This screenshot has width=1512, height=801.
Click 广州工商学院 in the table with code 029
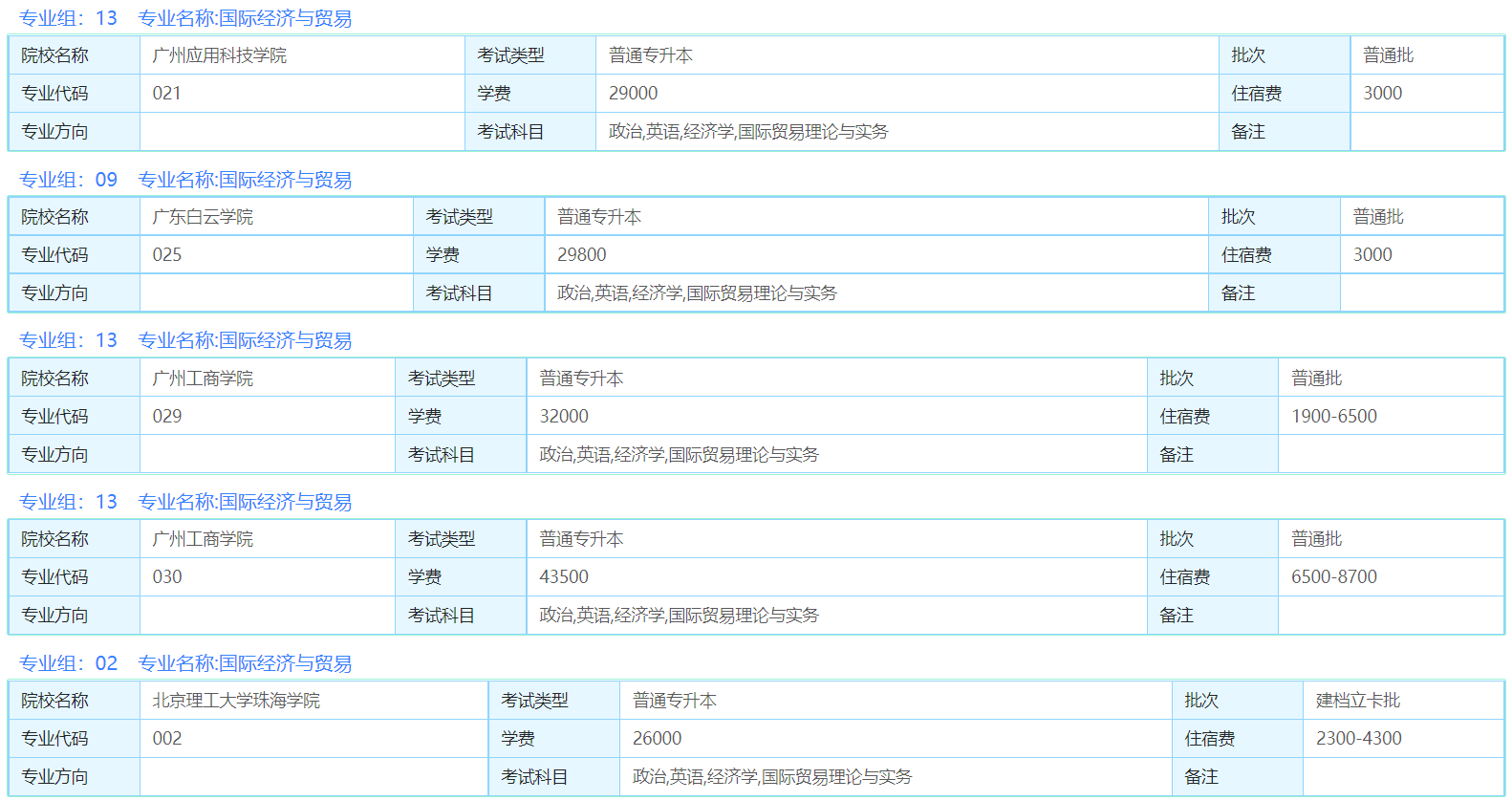(x=203, y=379)
